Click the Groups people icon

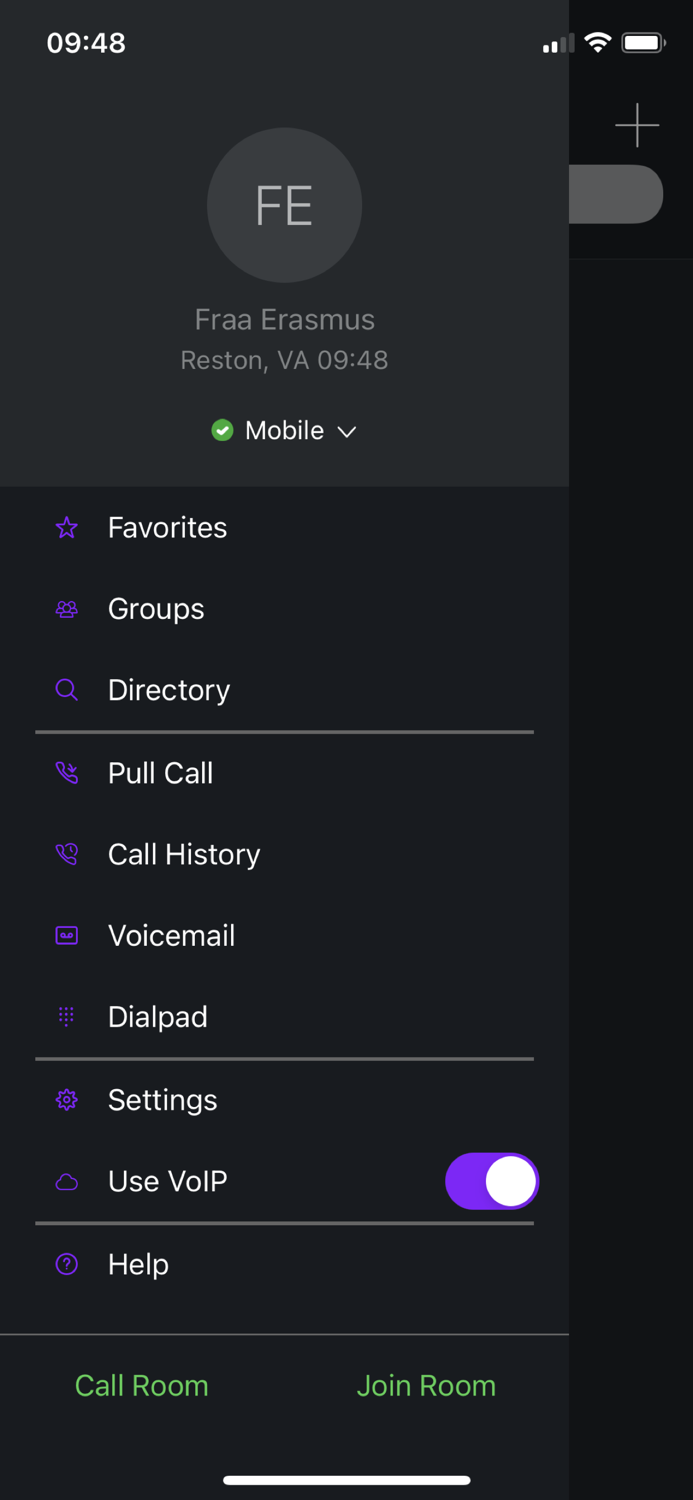(67, 609)
